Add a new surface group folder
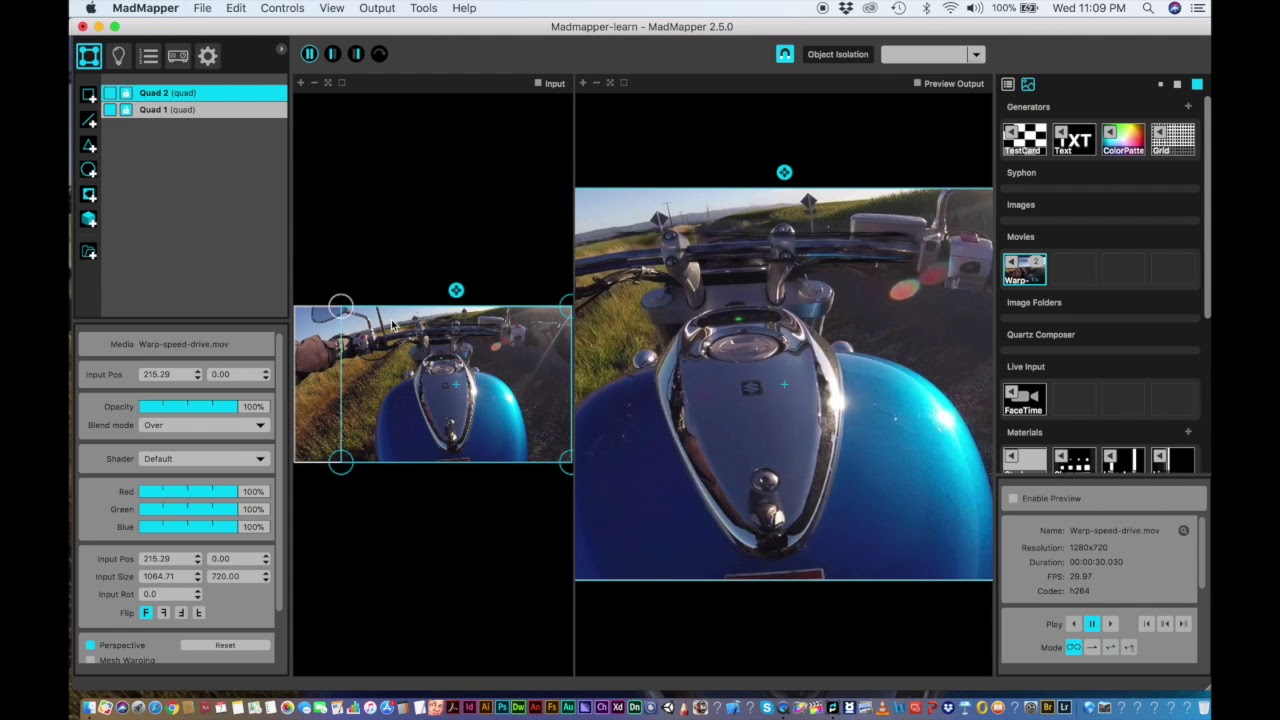 [89, 252]
